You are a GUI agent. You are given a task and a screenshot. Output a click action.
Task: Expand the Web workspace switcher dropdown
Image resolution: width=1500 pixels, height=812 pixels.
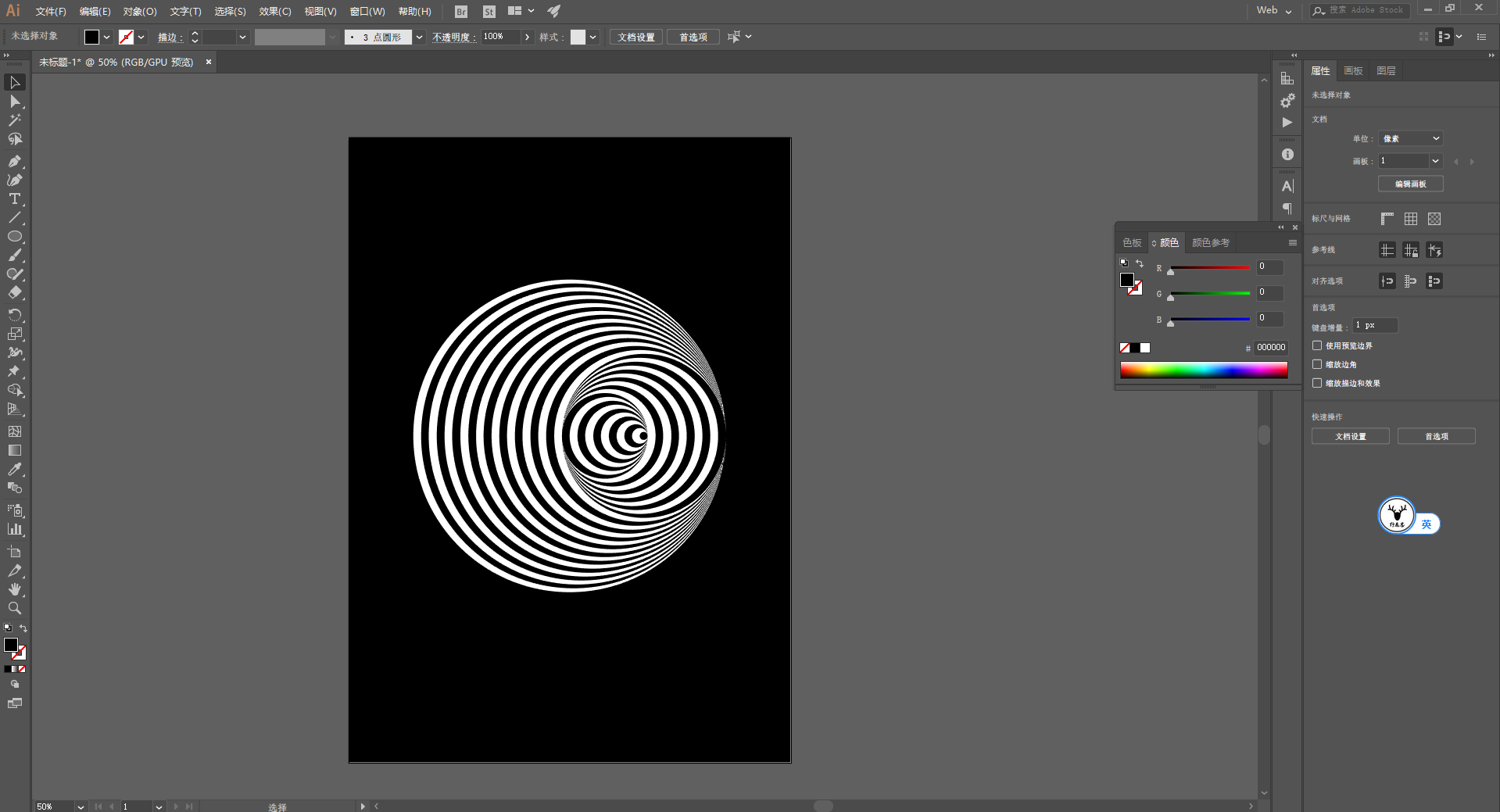[x=1274, y=11]
